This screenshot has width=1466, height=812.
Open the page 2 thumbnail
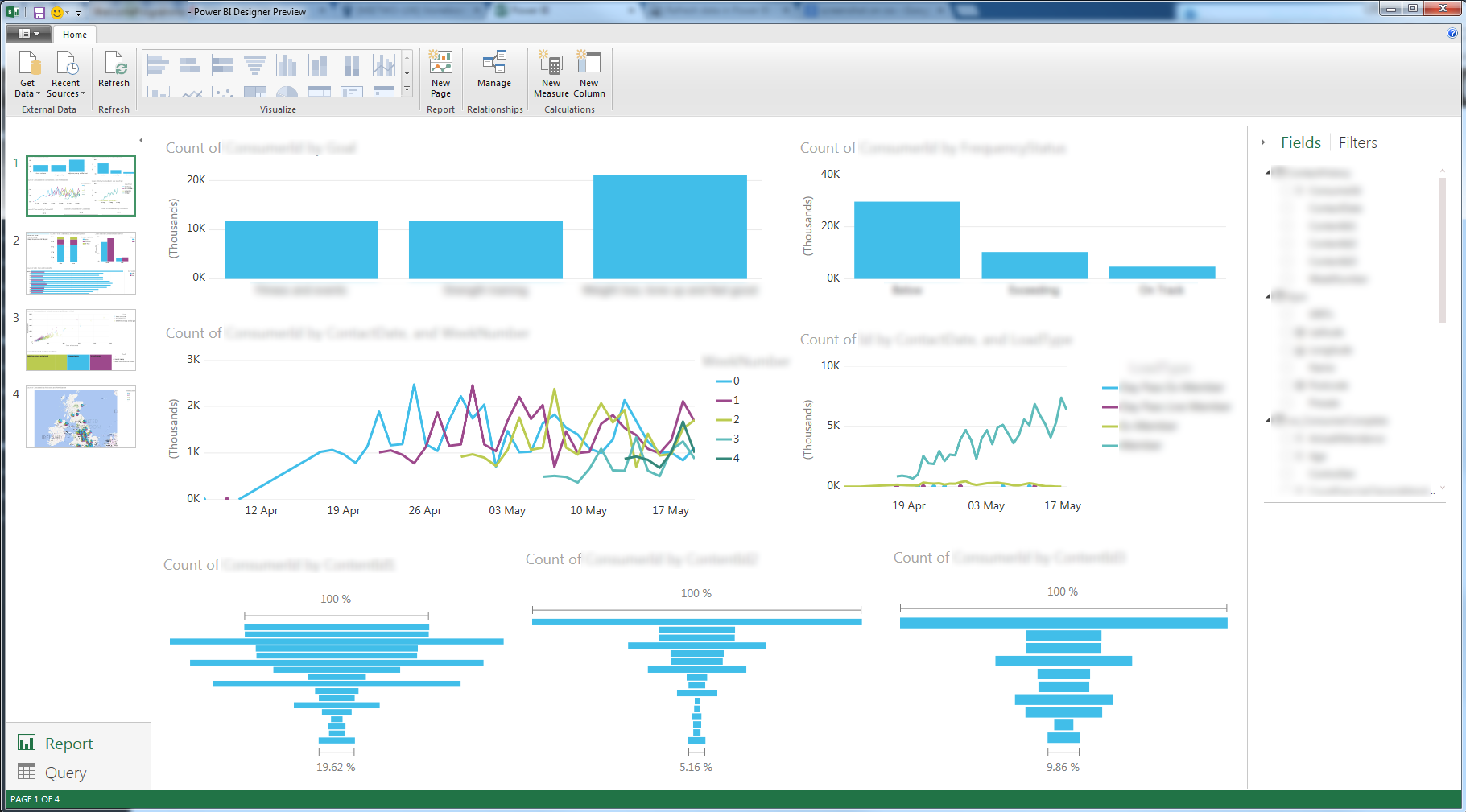[x=81, y=263]
